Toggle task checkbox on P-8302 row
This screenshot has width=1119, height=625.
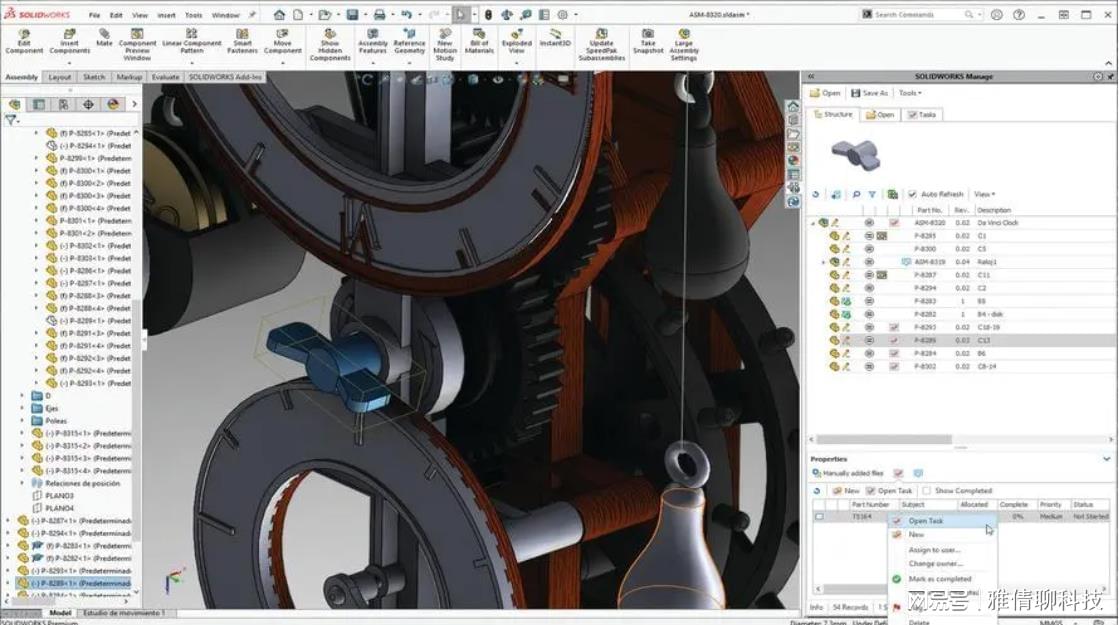(894, 367)
